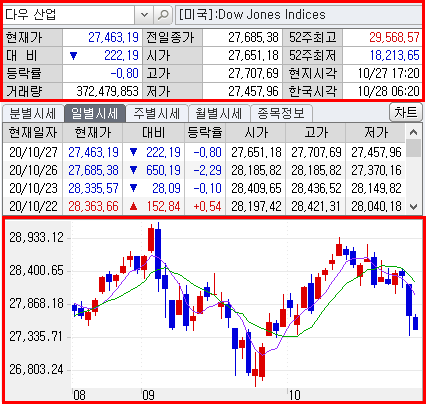Select the 20/10/27 row date
The height and width of the screenshot is (404, 426).
[x=33, y=152]
